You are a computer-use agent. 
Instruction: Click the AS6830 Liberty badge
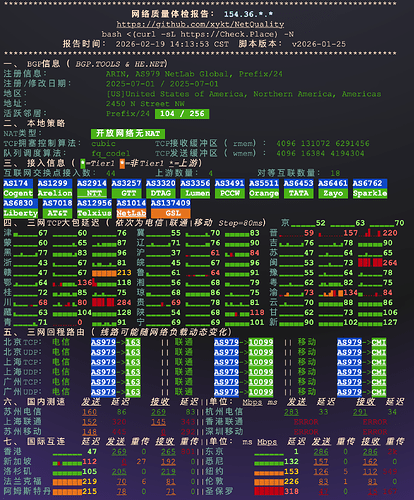21,208
